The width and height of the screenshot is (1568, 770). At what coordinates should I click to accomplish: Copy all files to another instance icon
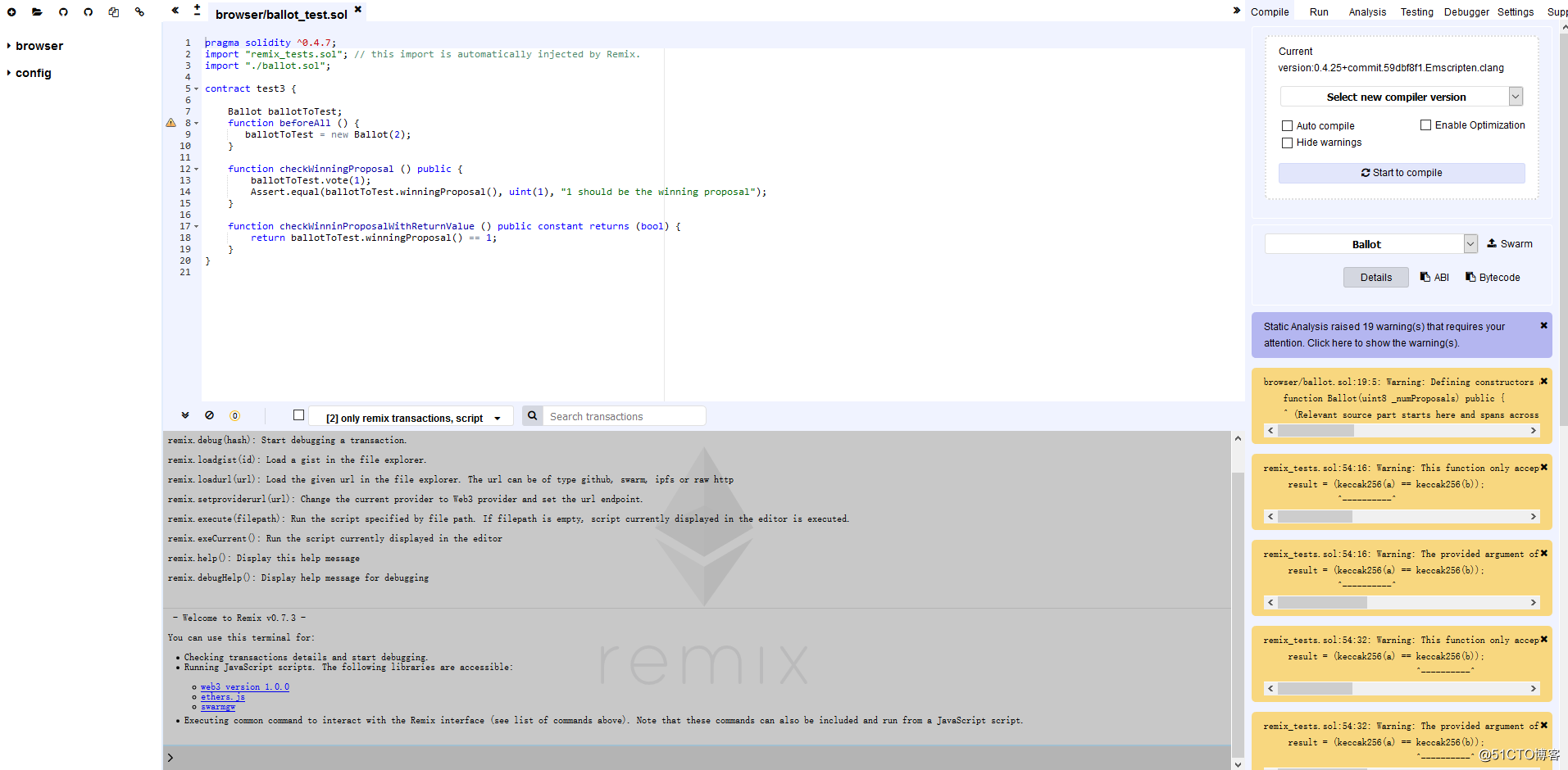click(x=114, y=12)
